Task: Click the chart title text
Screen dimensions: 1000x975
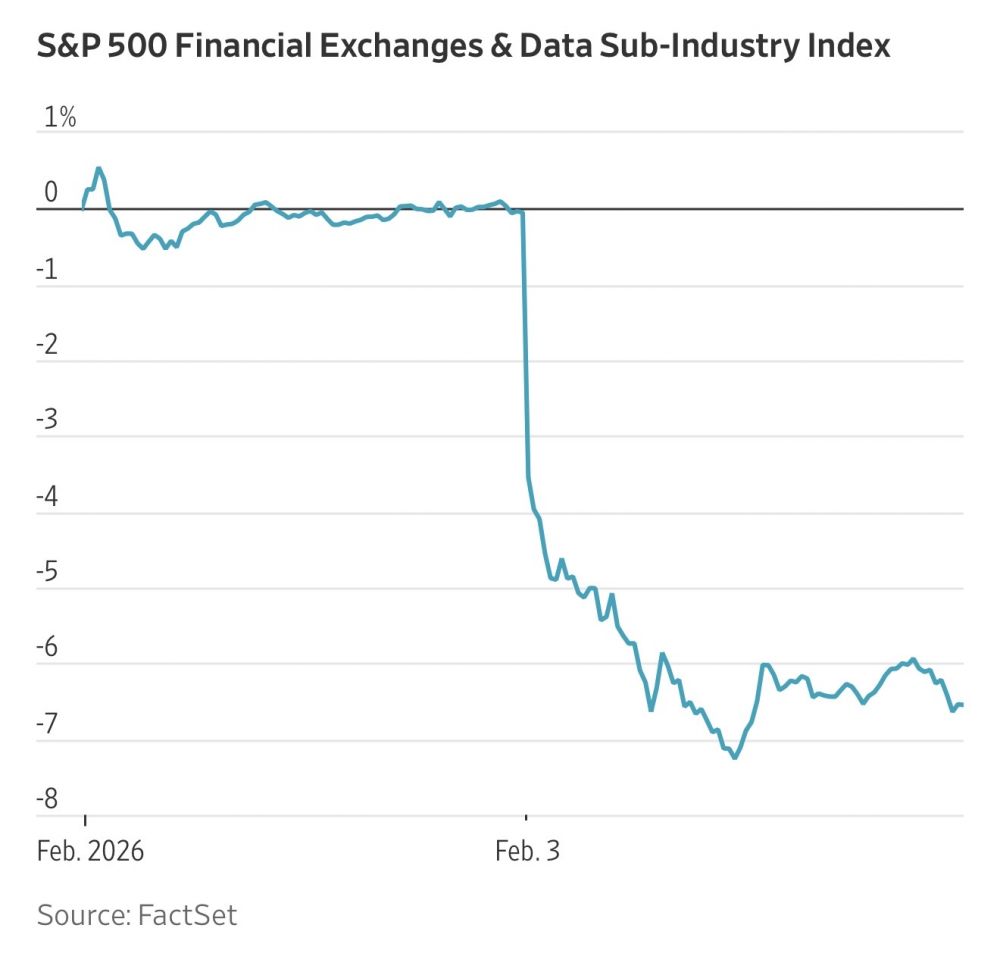Action: point(463,47)
